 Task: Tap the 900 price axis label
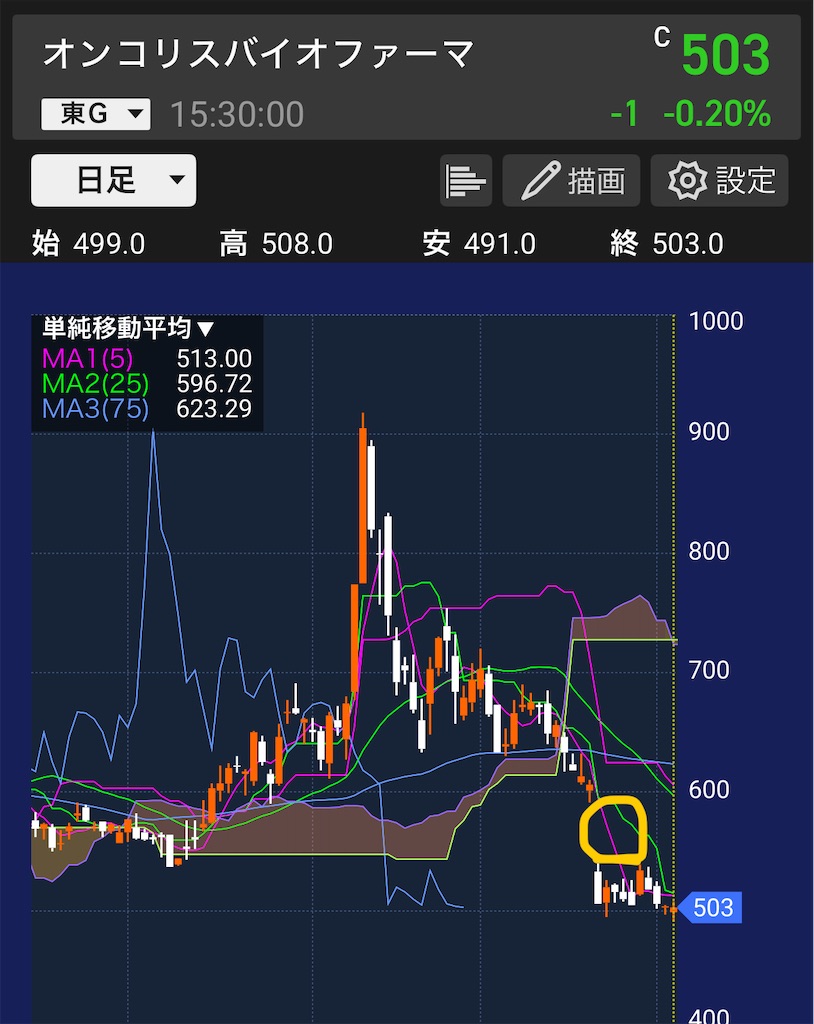709,432
